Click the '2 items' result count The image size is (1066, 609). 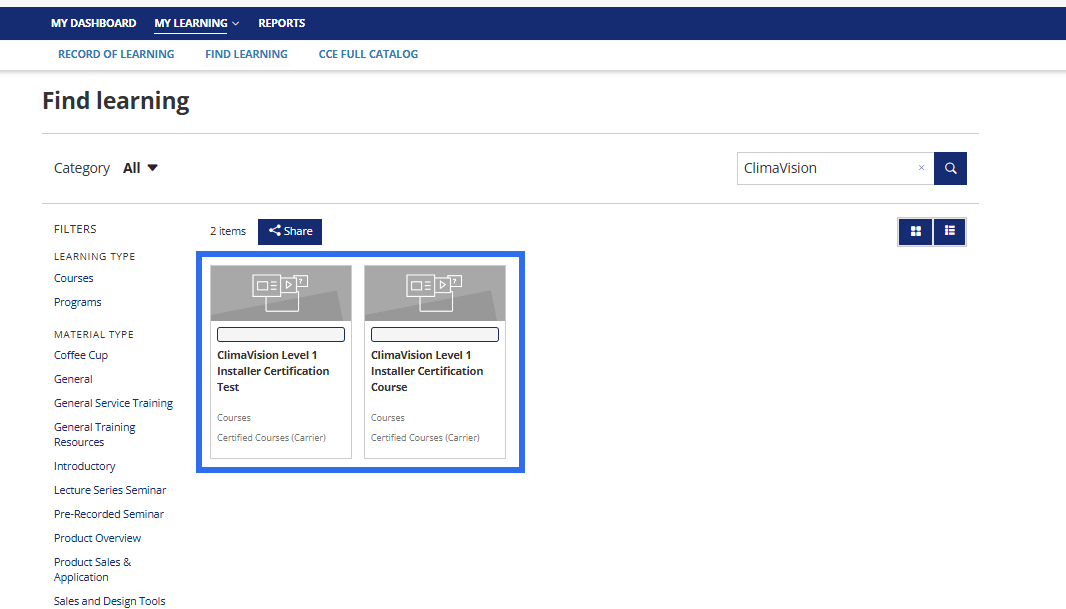(228, 231)
